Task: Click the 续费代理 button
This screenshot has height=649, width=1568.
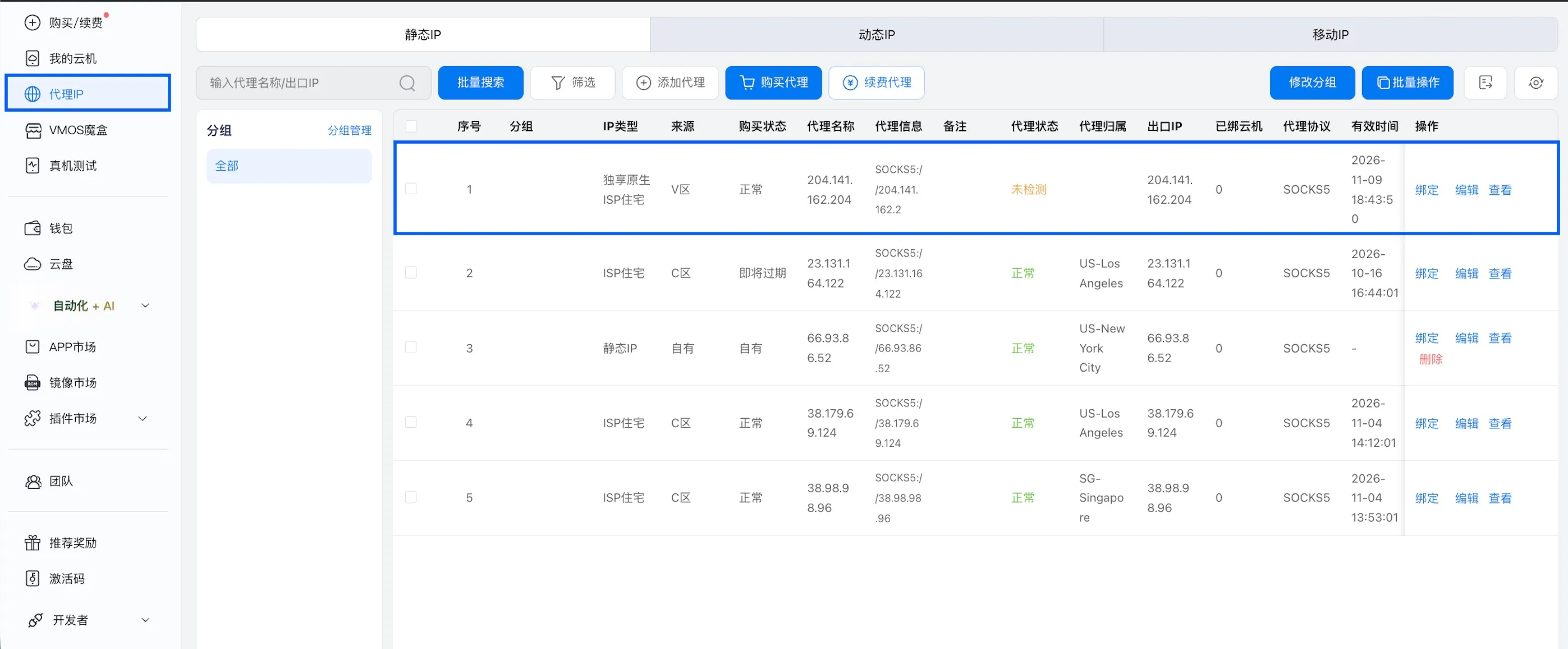Action: 877,83
